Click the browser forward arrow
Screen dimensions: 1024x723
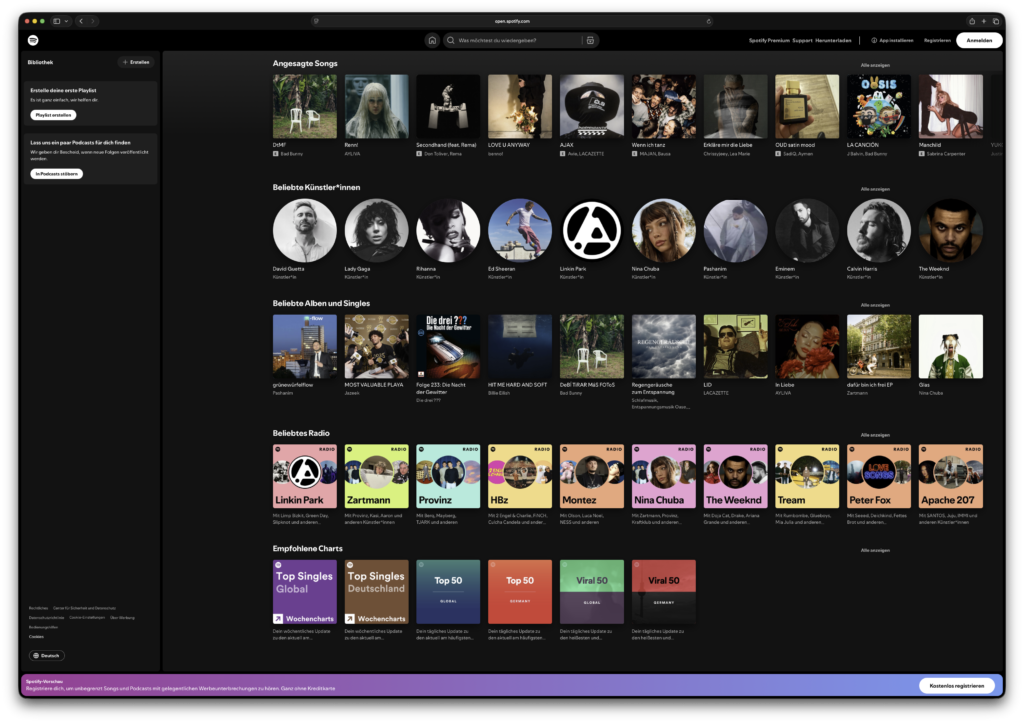tap(93, 22)
